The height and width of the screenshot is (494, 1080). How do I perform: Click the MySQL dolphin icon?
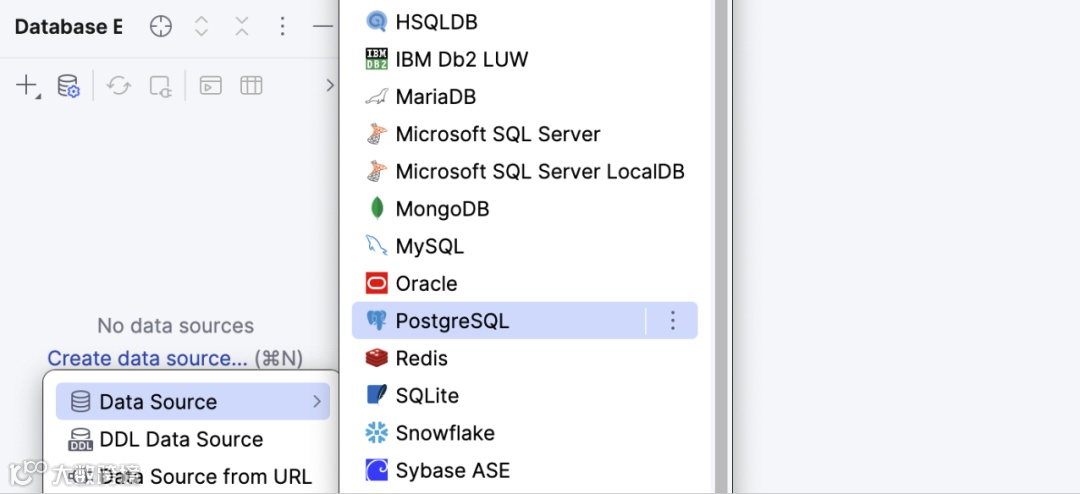tap(377, 245)
